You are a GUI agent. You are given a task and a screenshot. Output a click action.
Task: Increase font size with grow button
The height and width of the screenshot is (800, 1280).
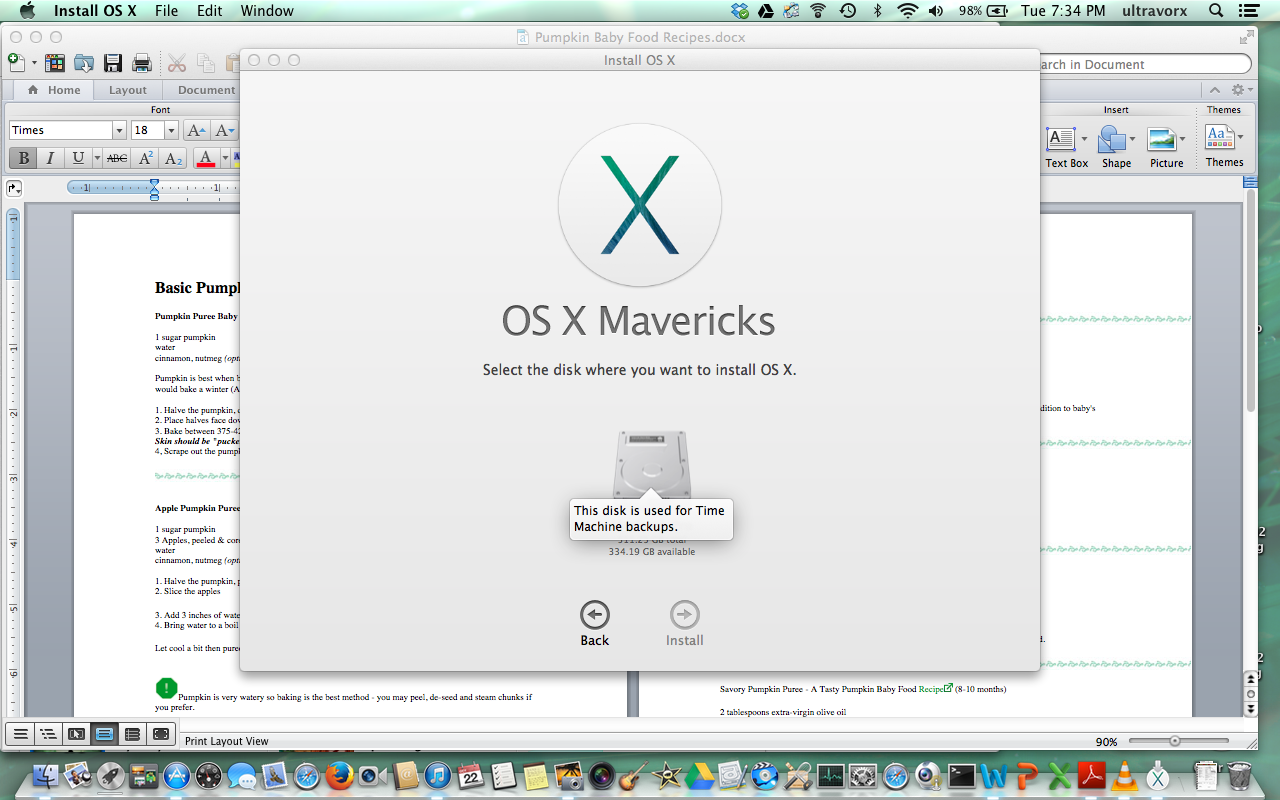point(197,130)
